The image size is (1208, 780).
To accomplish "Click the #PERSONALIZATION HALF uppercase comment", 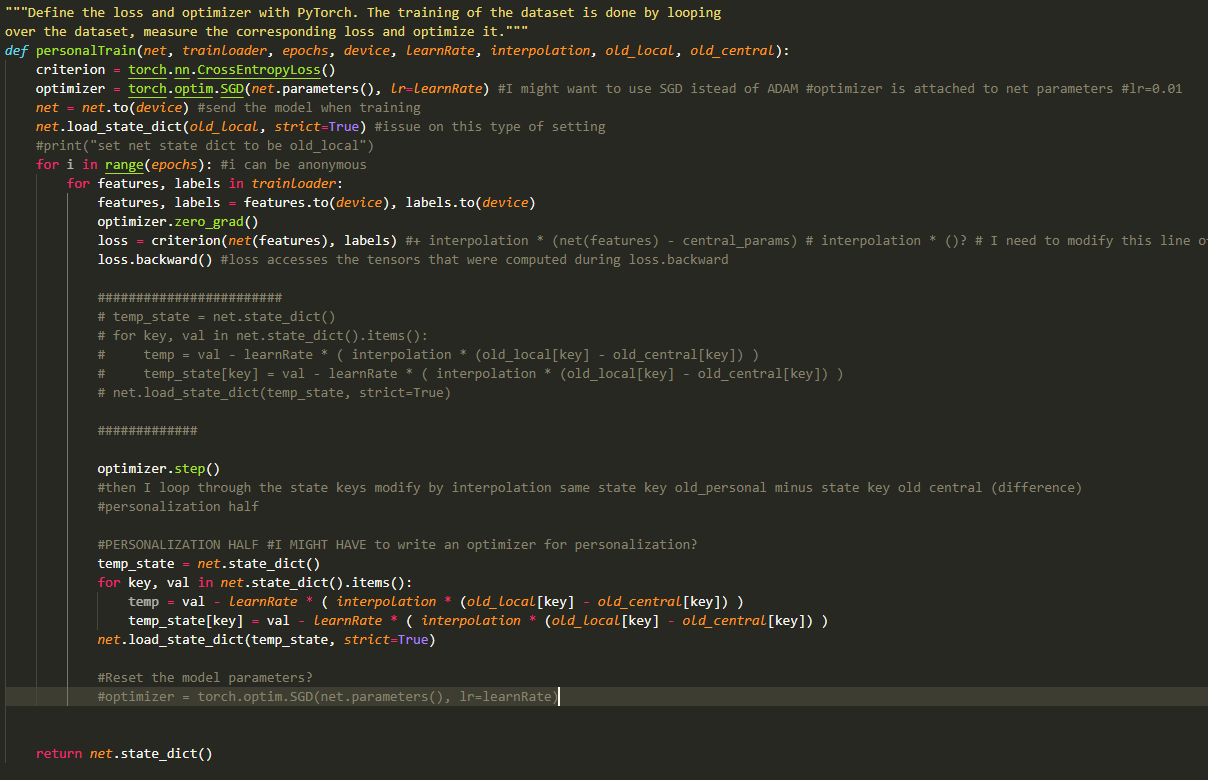I will [x=180, y=545].
